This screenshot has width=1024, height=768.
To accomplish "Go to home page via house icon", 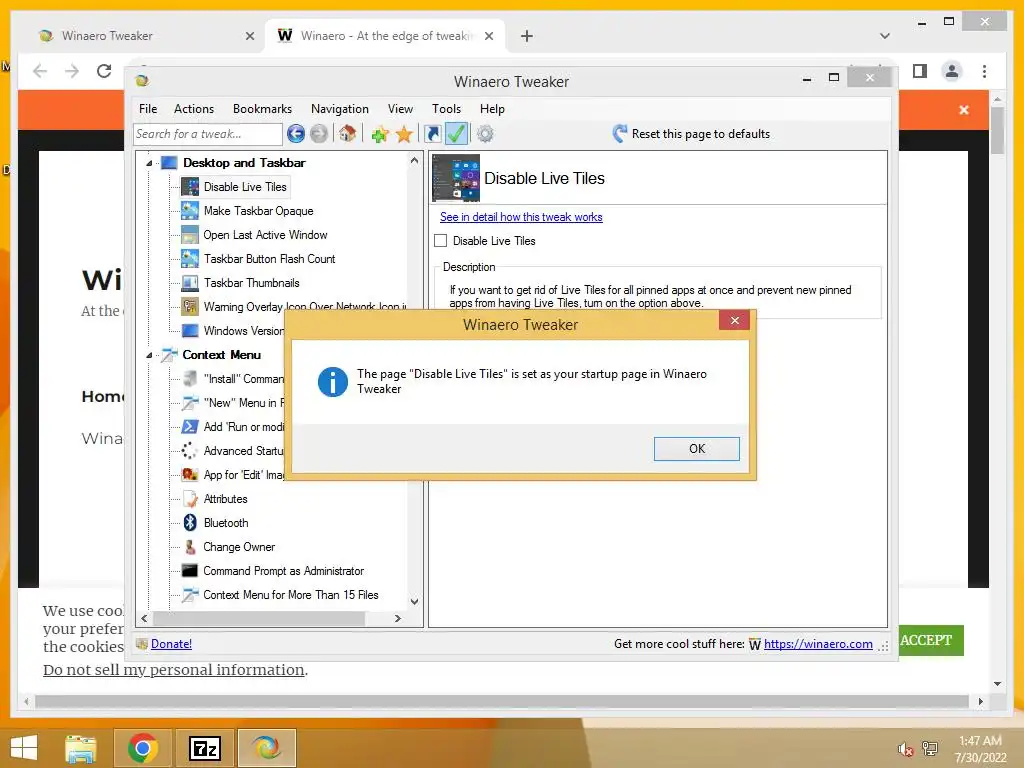I will pyautogui.click(x=347, y=134).
